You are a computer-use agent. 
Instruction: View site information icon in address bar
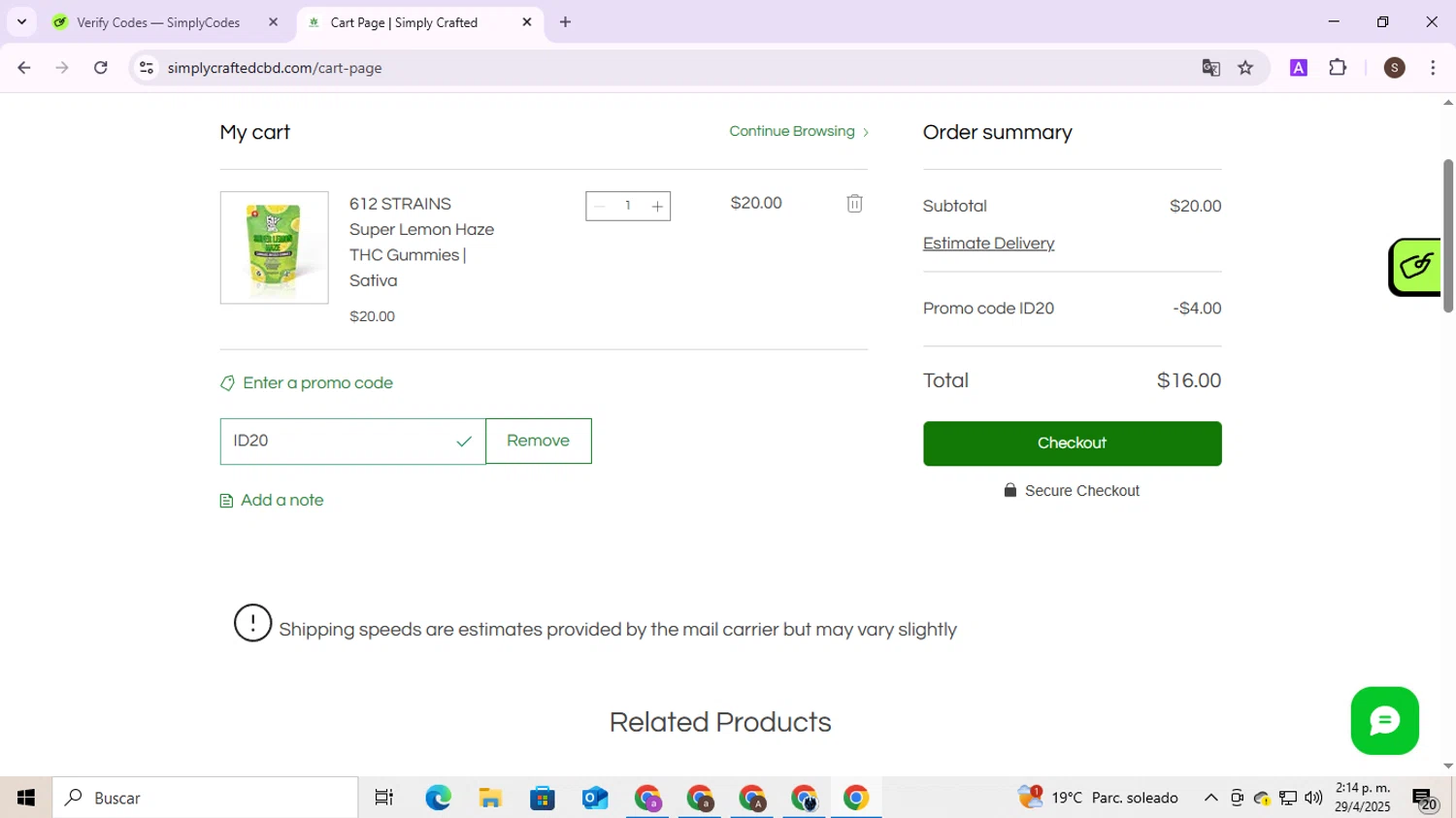(x=147, y=68)
